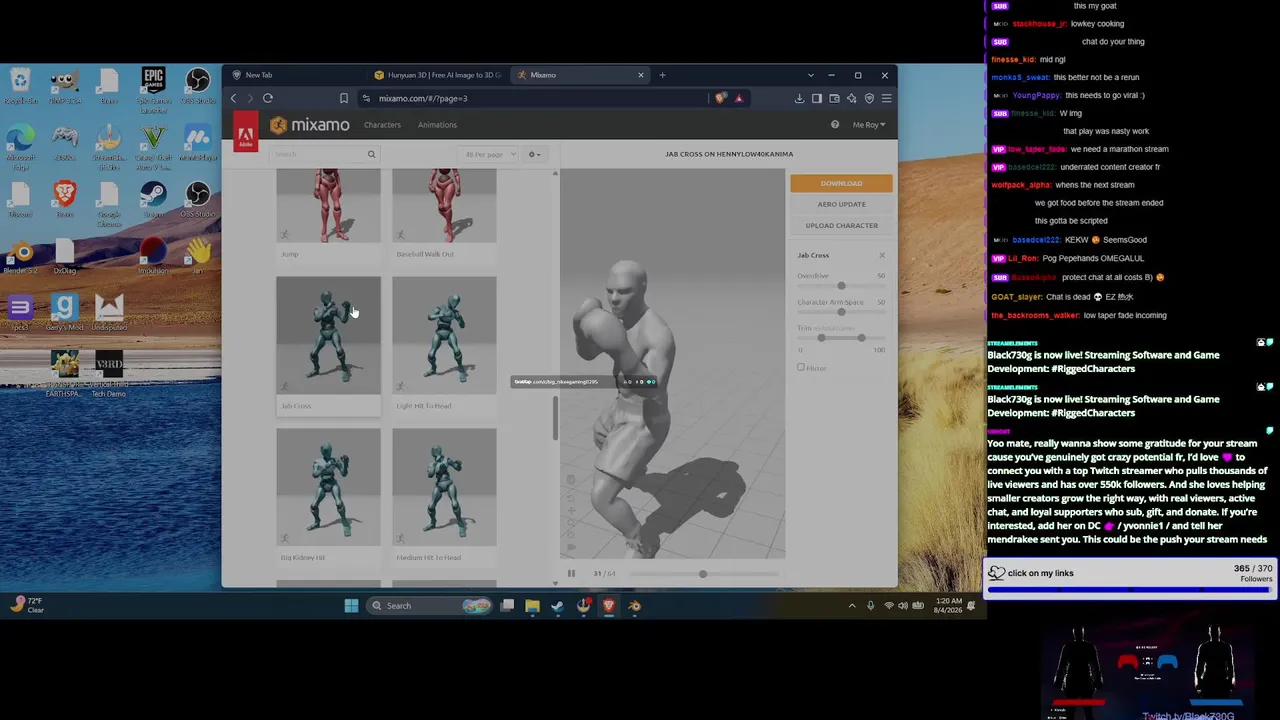Bookmark this page in Brave
The height and width of the screenshot is (720, 1280).
coord(344,98)
